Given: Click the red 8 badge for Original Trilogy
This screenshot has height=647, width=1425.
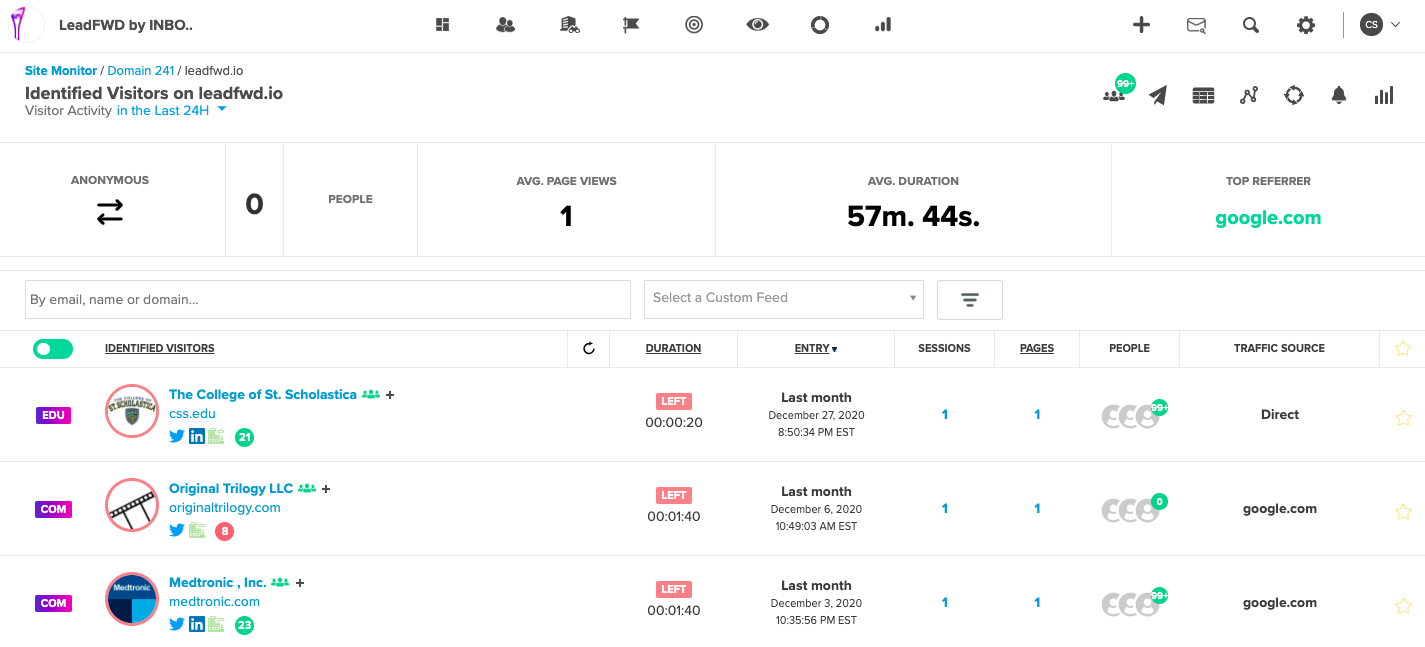Looking at the screenshot, I should pos(224,531).
